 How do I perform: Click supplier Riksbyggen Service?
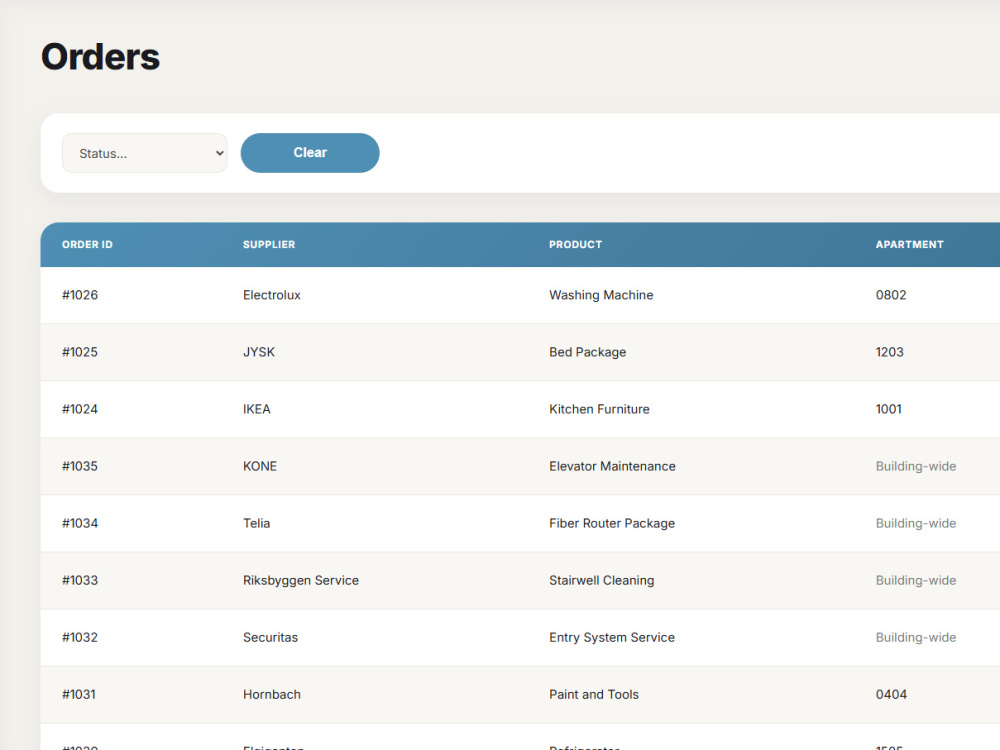tap(301, 580)
